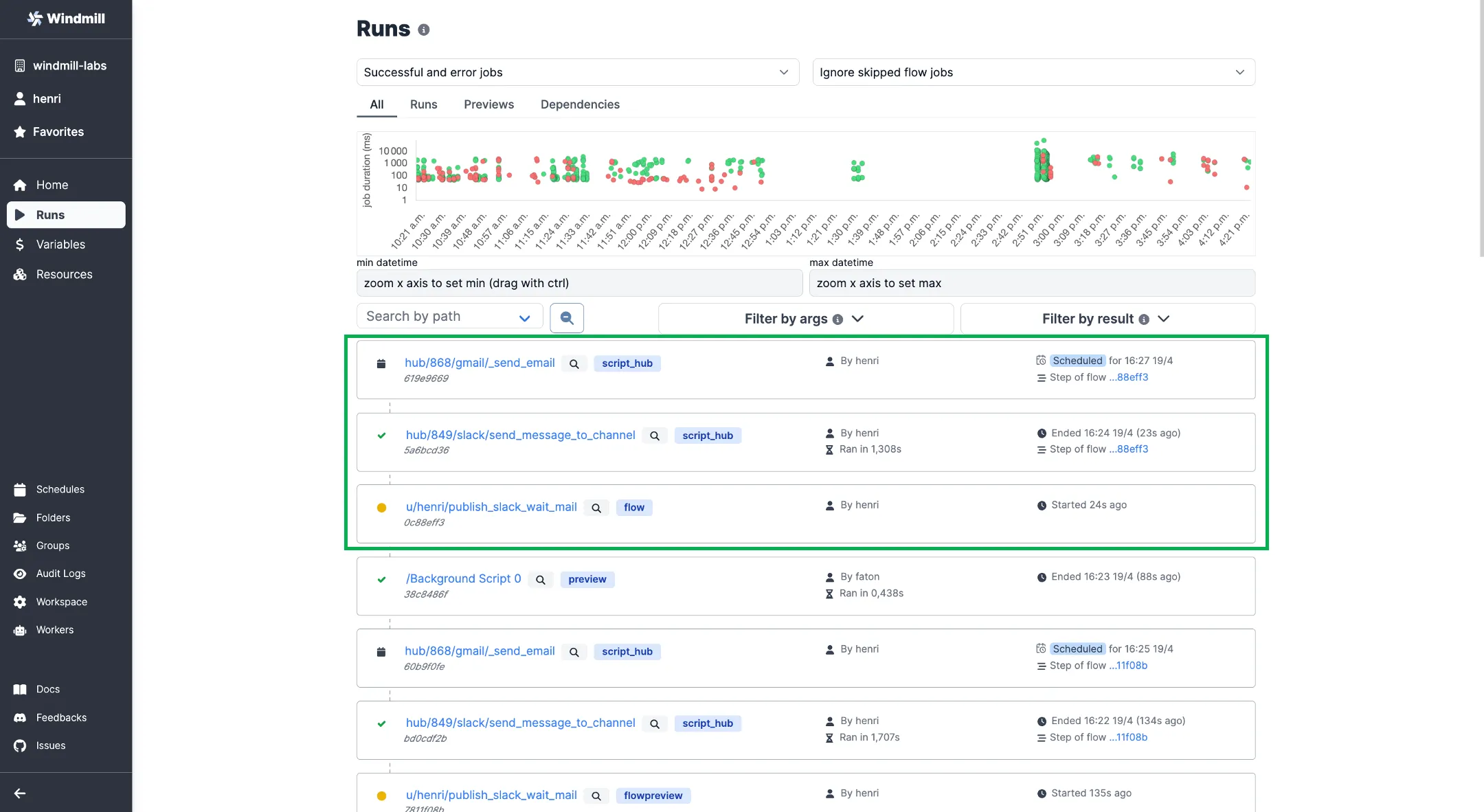Open hub/849/slack/send_message_to_channel run 5a6bcd36
The height and width of the screenshot is (812, 1484).
pos(520,435)
